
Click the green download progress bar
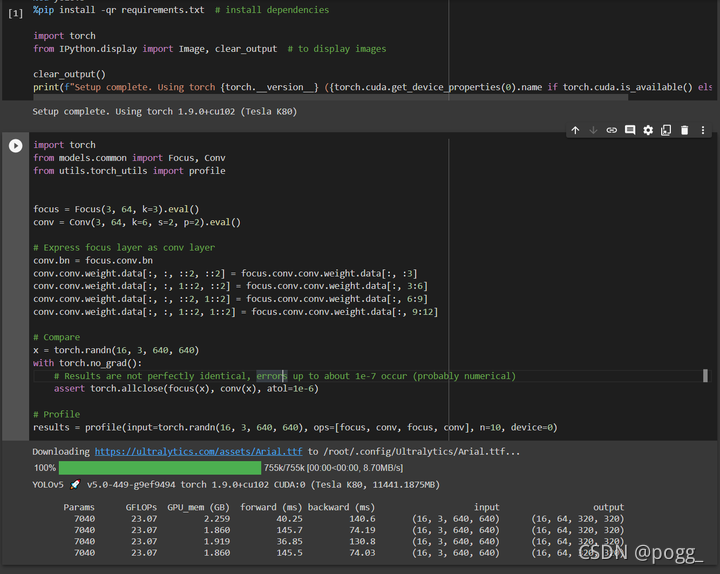pos(160,468)
